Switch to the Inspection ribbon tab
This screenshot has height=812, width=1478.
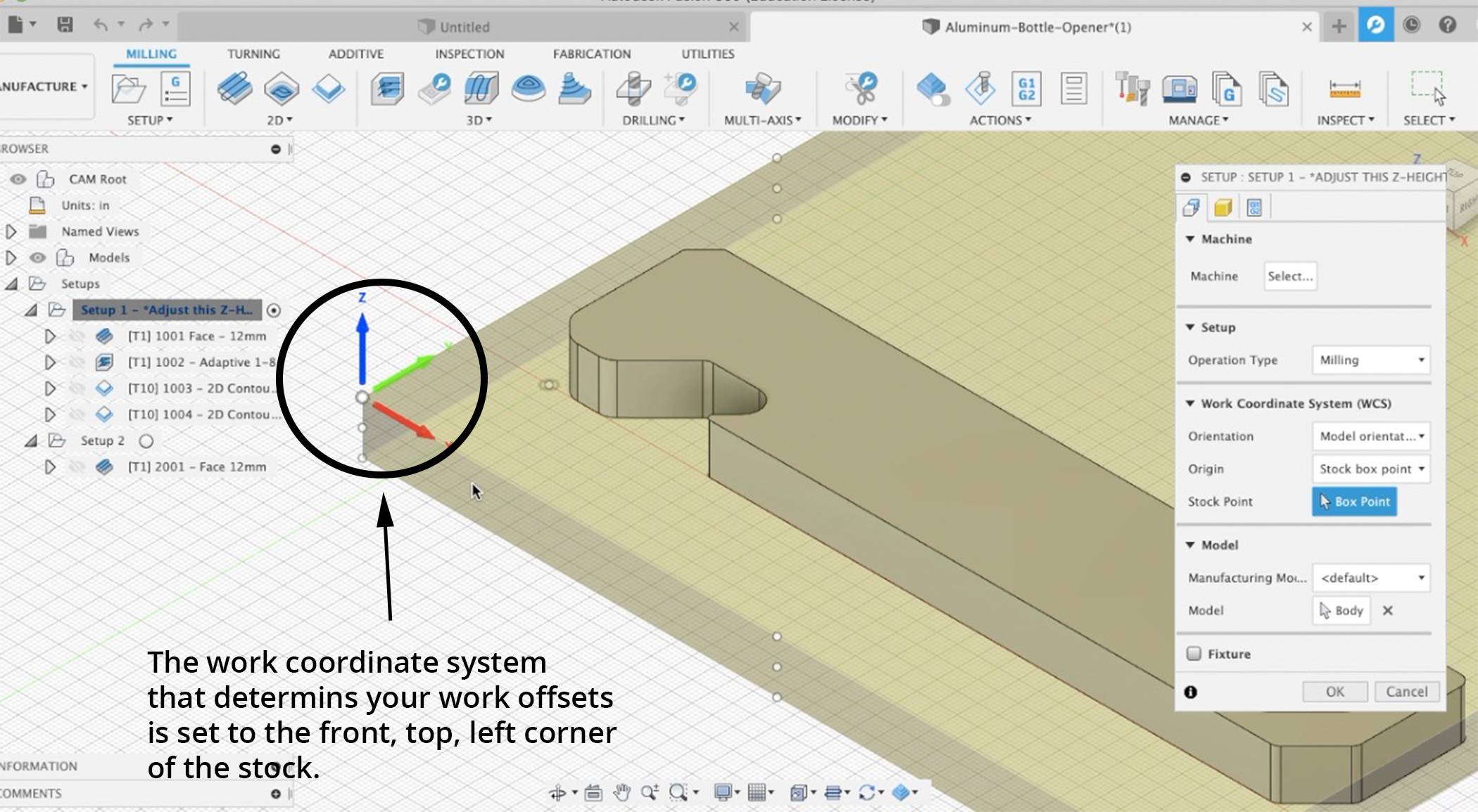(469, 54)
